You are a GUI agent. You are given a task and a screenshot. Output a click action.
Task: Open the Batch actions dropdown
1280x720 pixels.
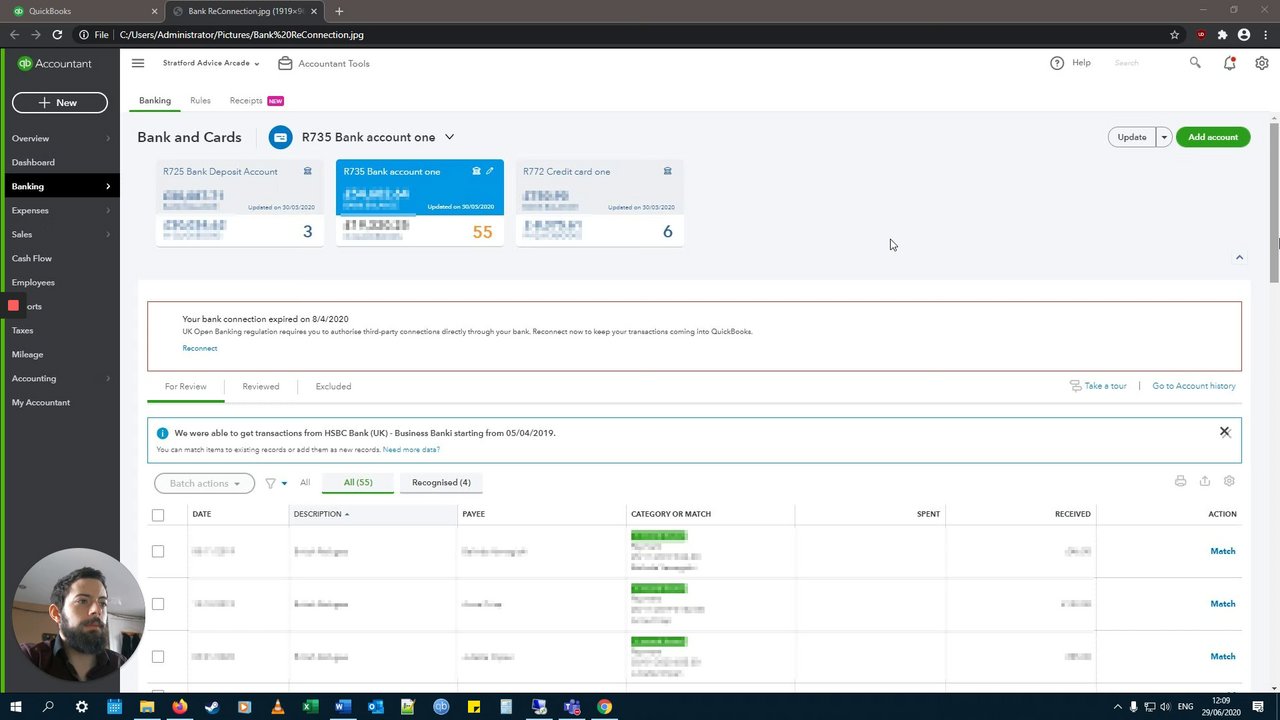tap(204, 483)
